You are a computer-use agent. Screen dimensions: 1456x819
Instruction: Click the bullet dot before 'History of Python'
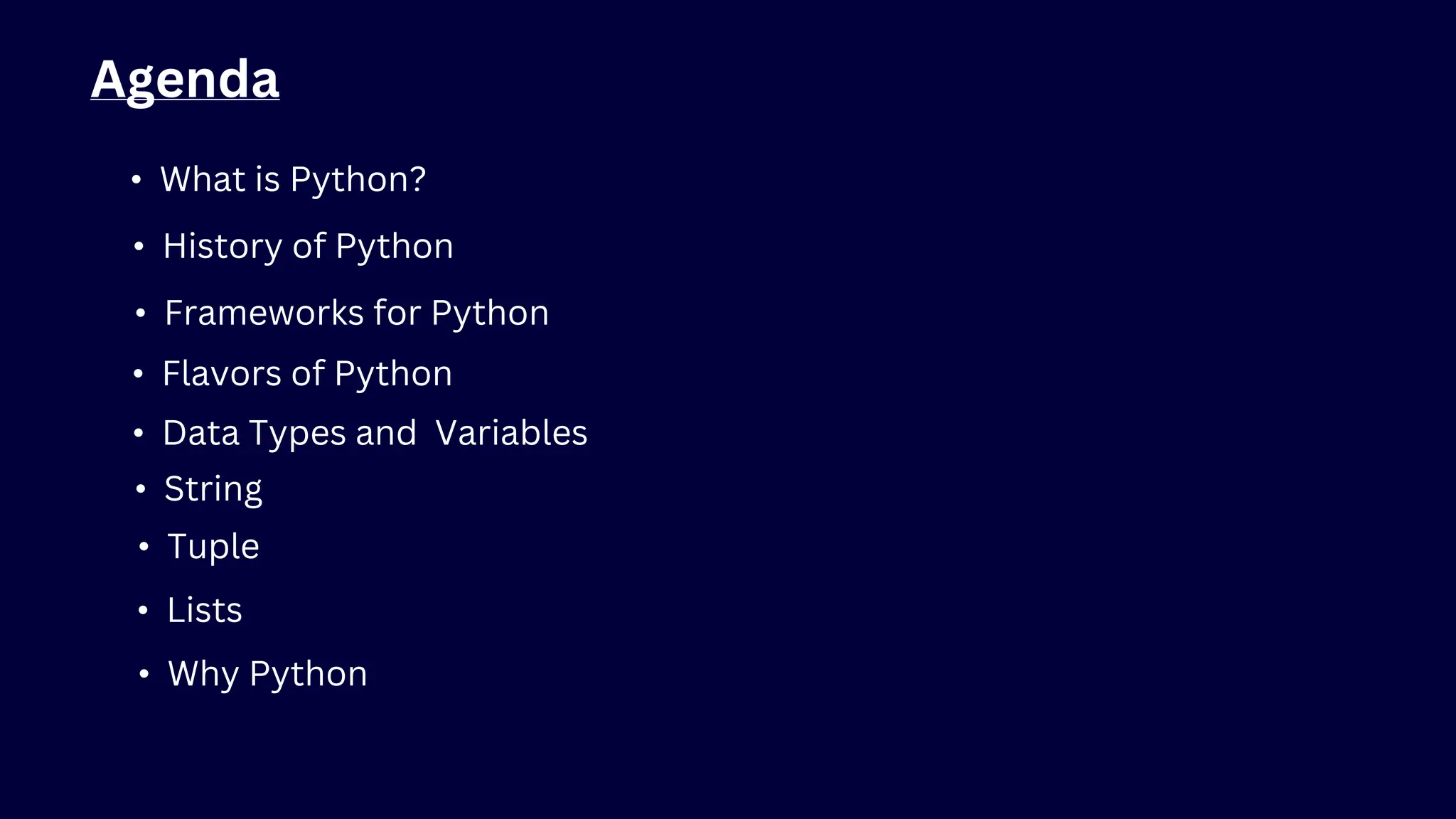click(139, 247)
